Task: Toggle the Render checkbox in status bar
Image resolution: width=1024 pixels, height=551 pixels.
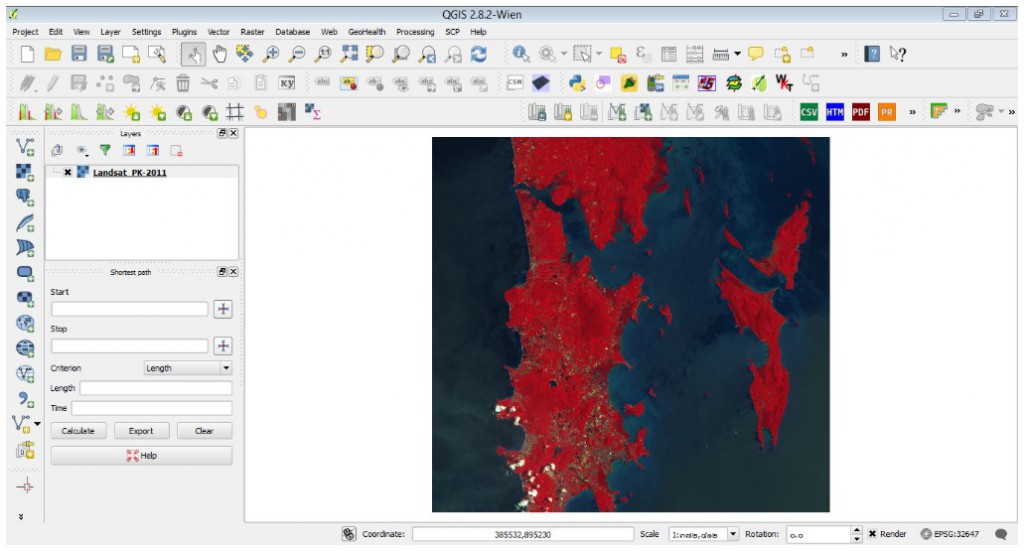Action: [873, 534]
